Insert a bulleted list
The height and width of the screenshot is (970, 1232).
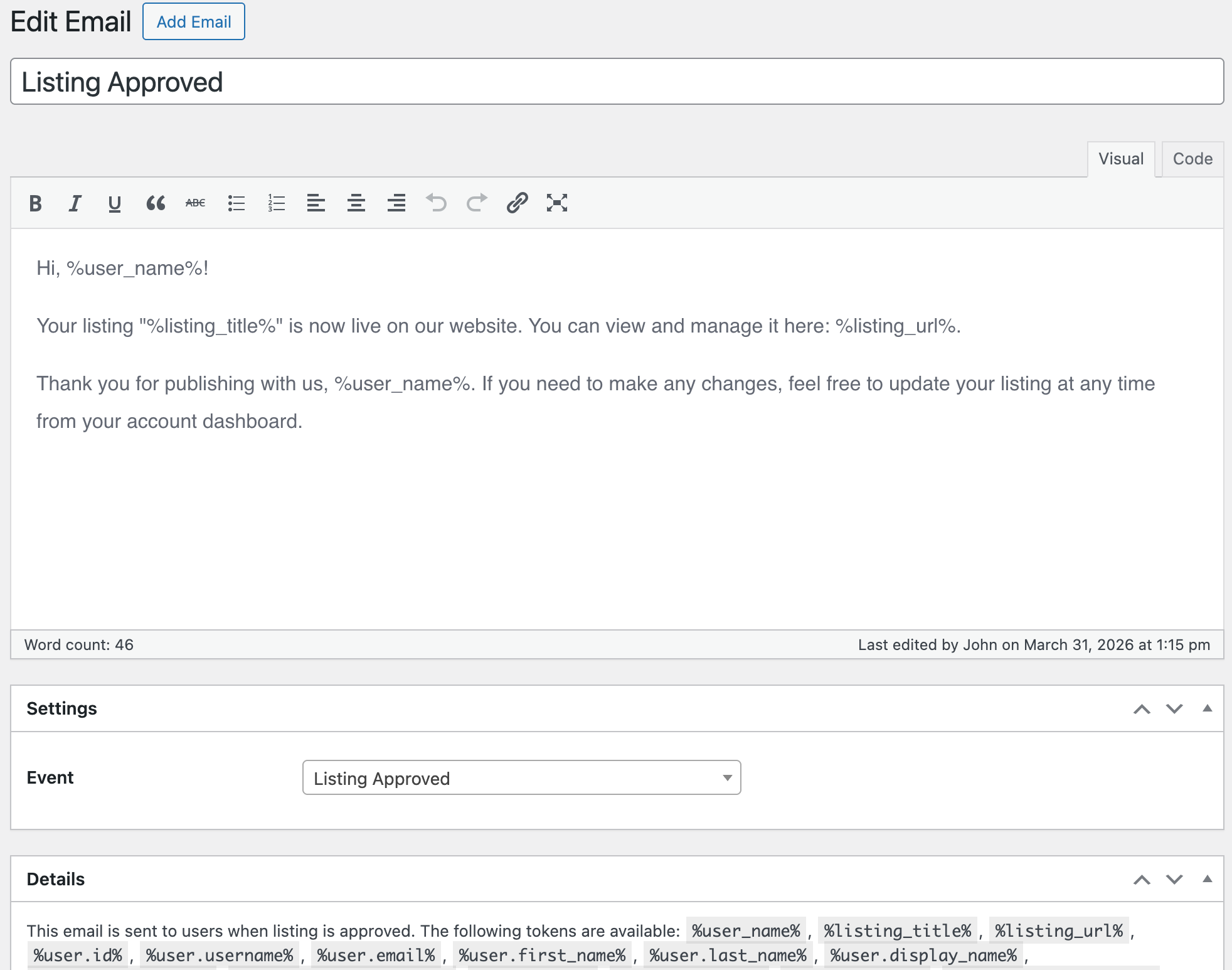pyautogui.click(x=236, y=203)
